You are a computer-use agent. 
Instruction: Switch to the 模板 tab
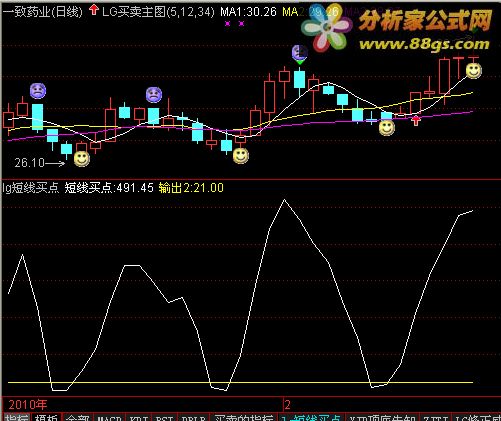[46, 417]
